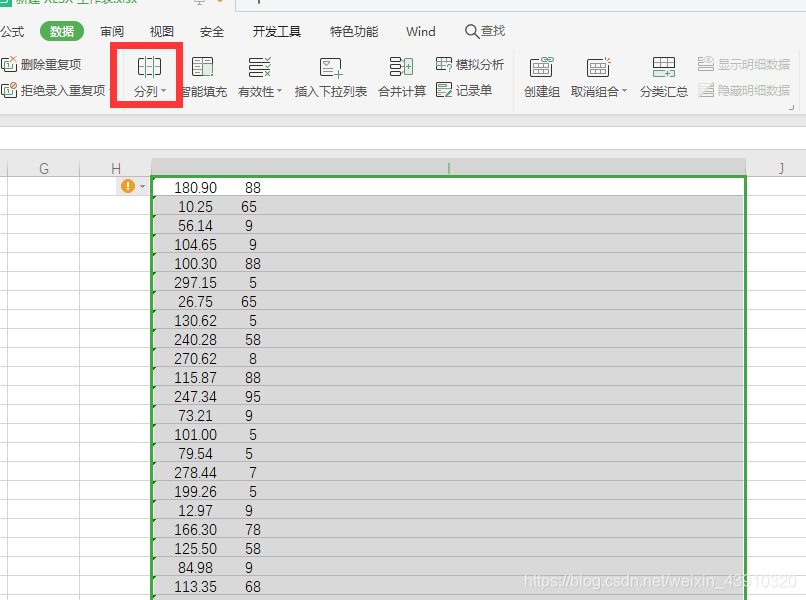This screenshot has width=806, height=600.
Task: Click the Text to Columns (分列) icon
Action: 149,67
